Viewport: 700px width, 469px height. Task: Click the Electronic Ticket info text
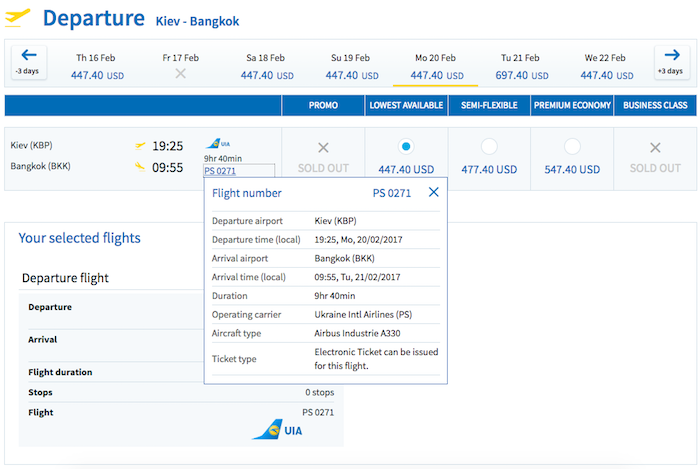tap(376, 359)
